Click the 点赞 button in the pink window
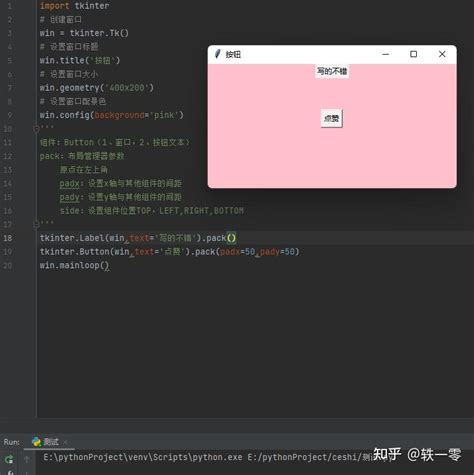Image resolution: width=474 pixels, height=475 pixels. (331, 118)
